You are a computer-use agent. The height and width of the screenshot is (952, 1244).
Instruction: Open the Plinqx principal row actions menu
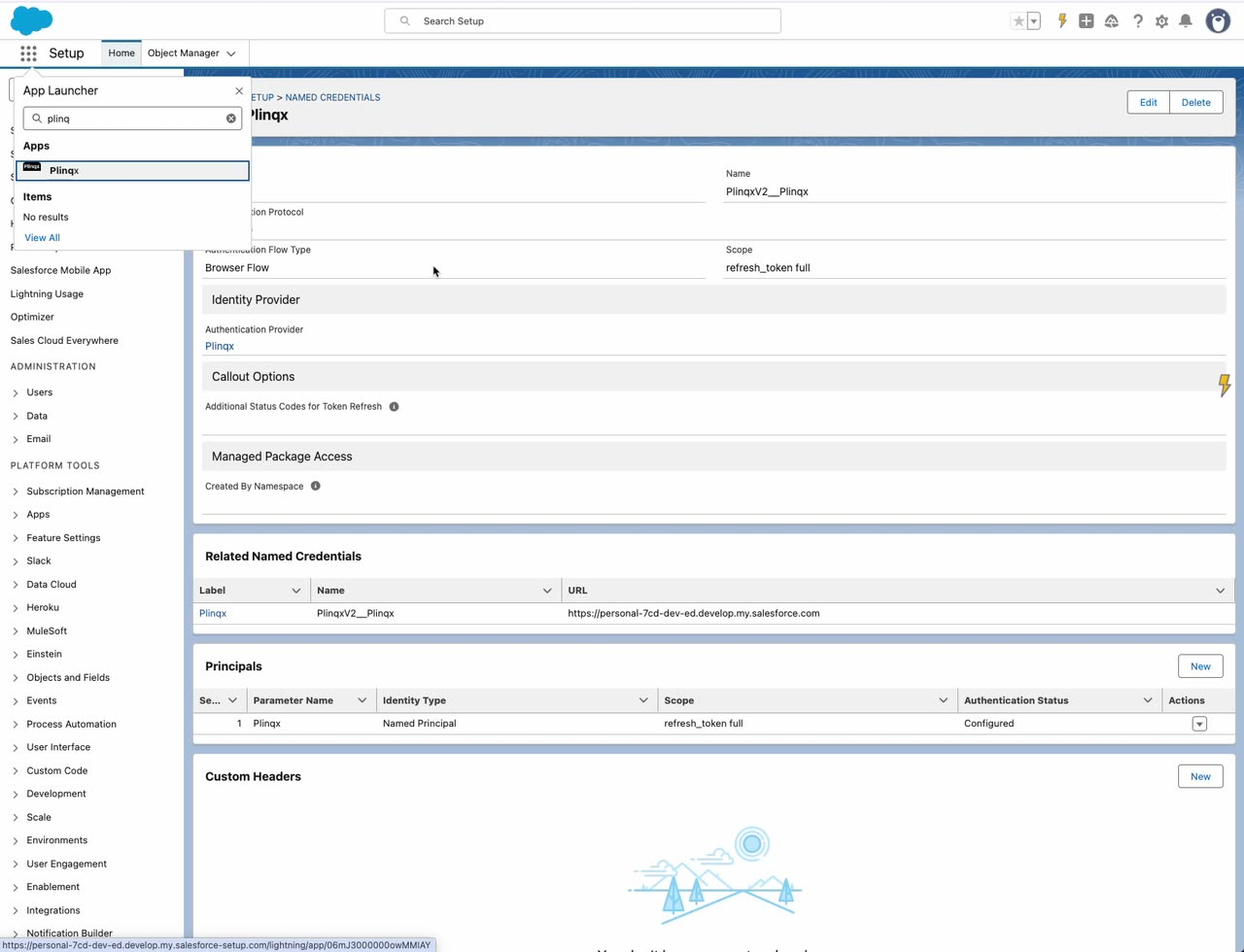[x=1199, y=724]
